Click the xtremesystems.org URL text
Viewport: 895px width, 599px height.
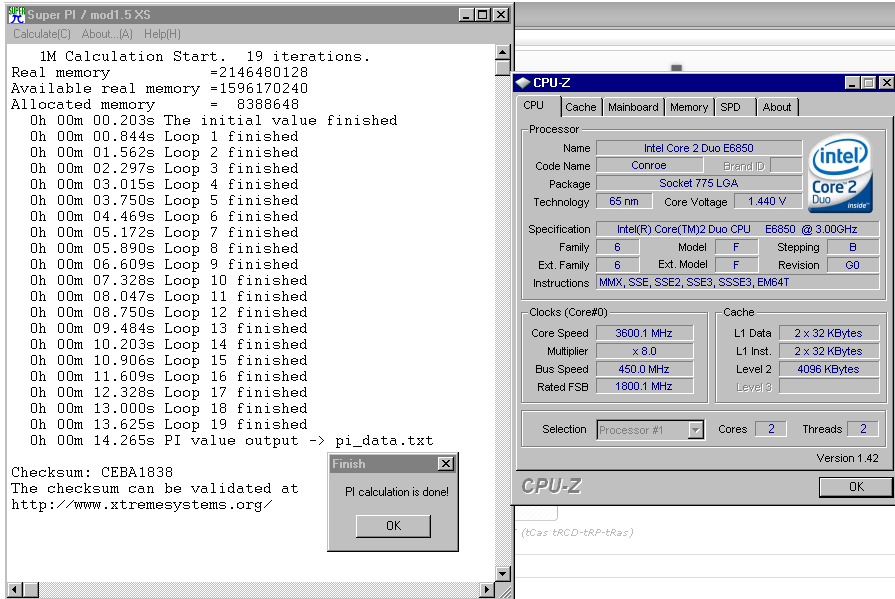click(142, 505)
